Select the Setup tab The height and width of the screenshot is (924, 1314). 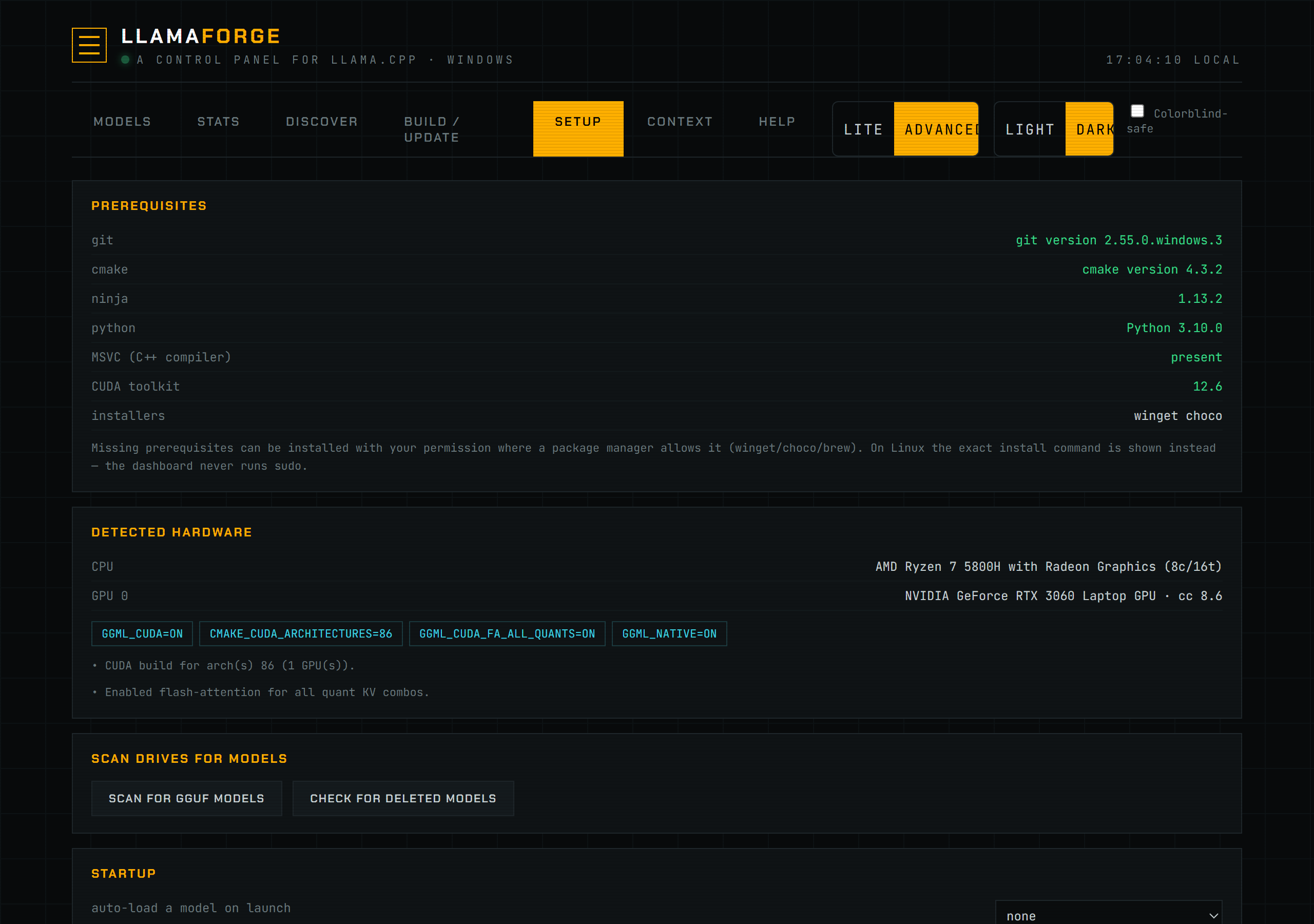click(x=578, y=129)
